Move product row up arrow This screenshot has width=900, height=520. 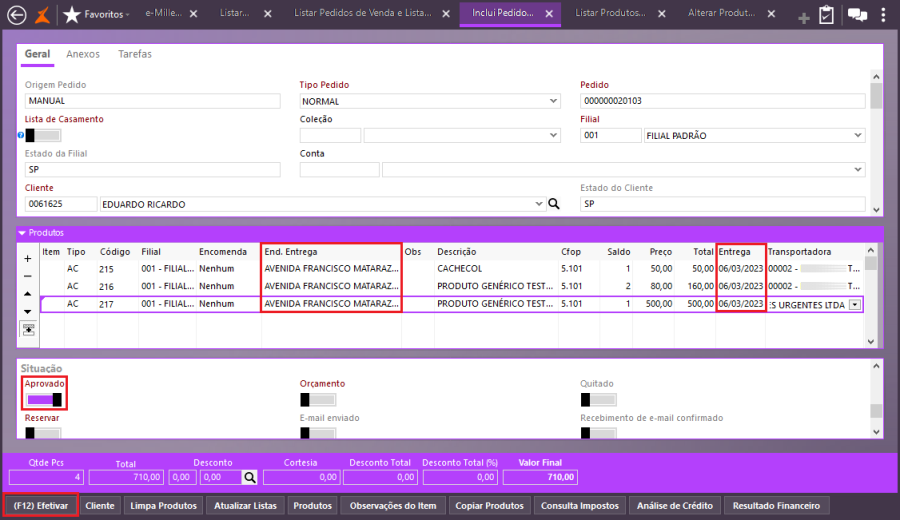pyautogui.click(x=28, y=294)
